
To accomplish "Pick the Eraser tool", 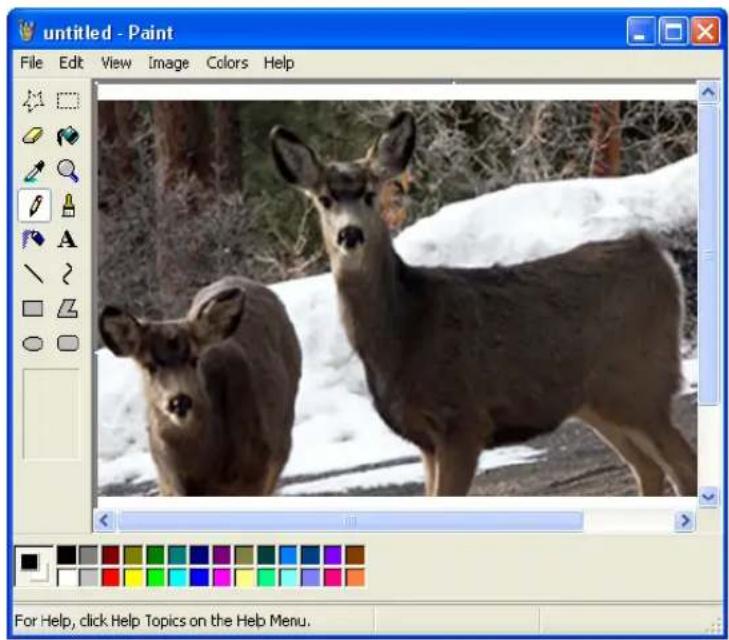I will point(33,136).
